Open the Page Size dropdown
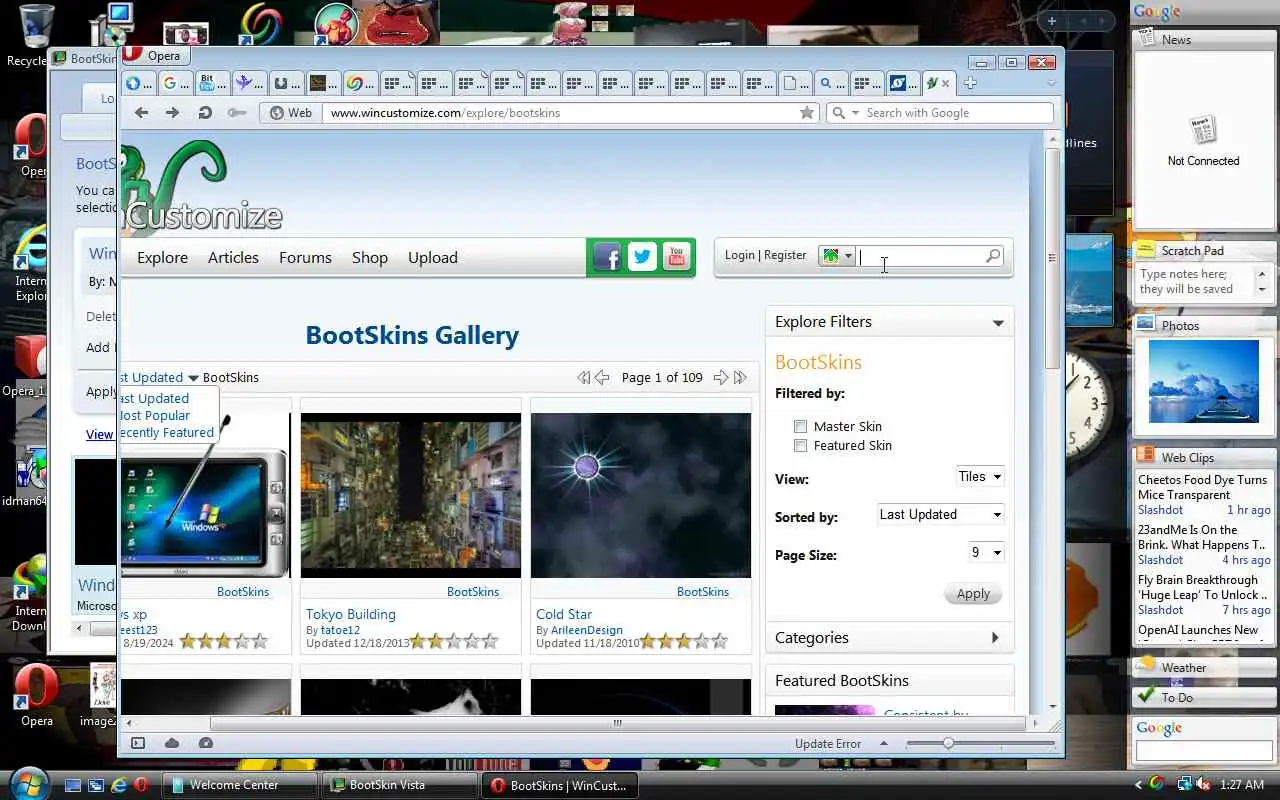Screen dimensions: 1280x800 986,553
